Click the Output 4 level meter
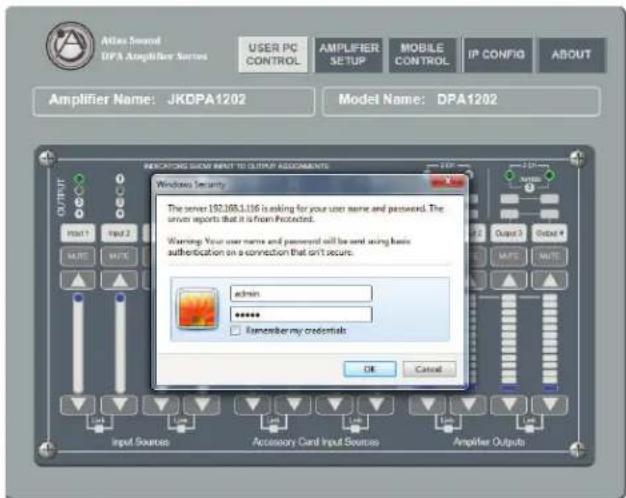626x498 pixels. [550, 342]
